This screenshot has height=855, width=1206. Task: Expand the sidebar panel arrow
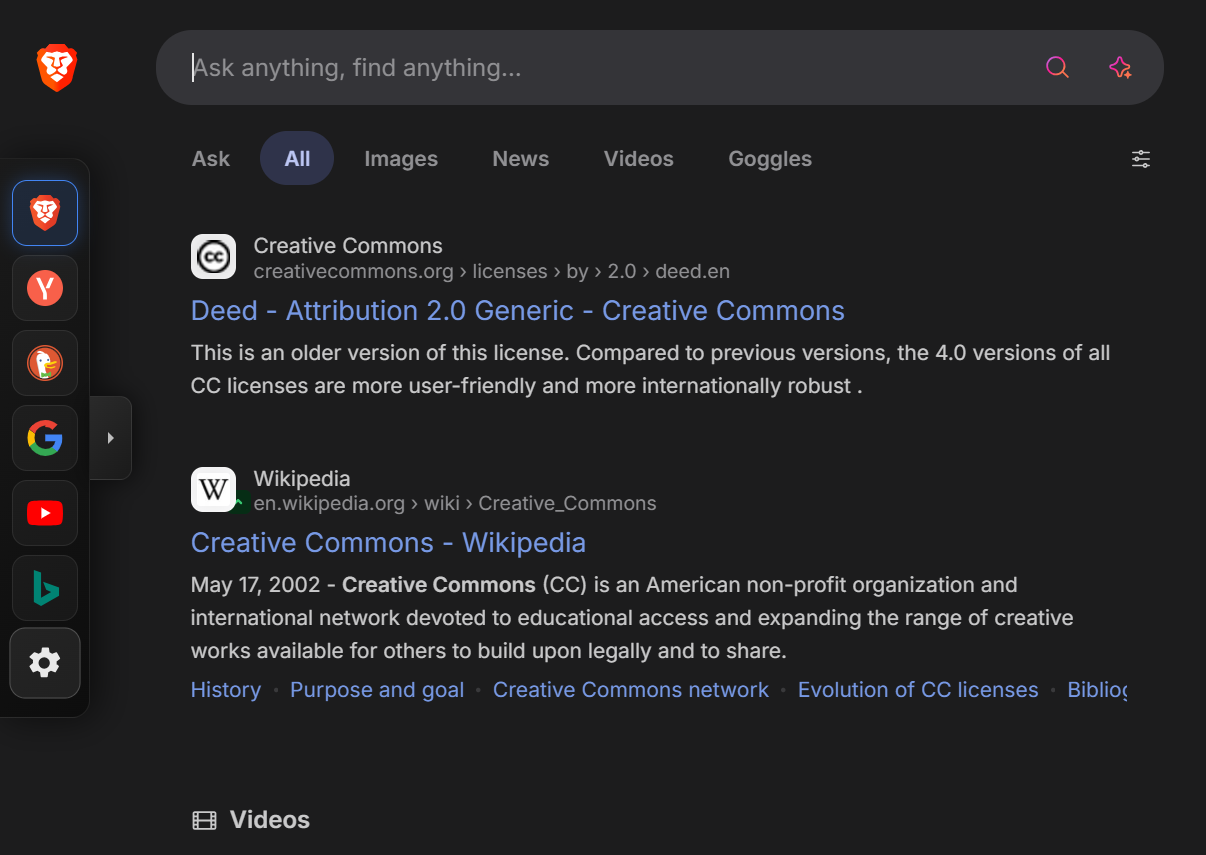coord(111,438)
